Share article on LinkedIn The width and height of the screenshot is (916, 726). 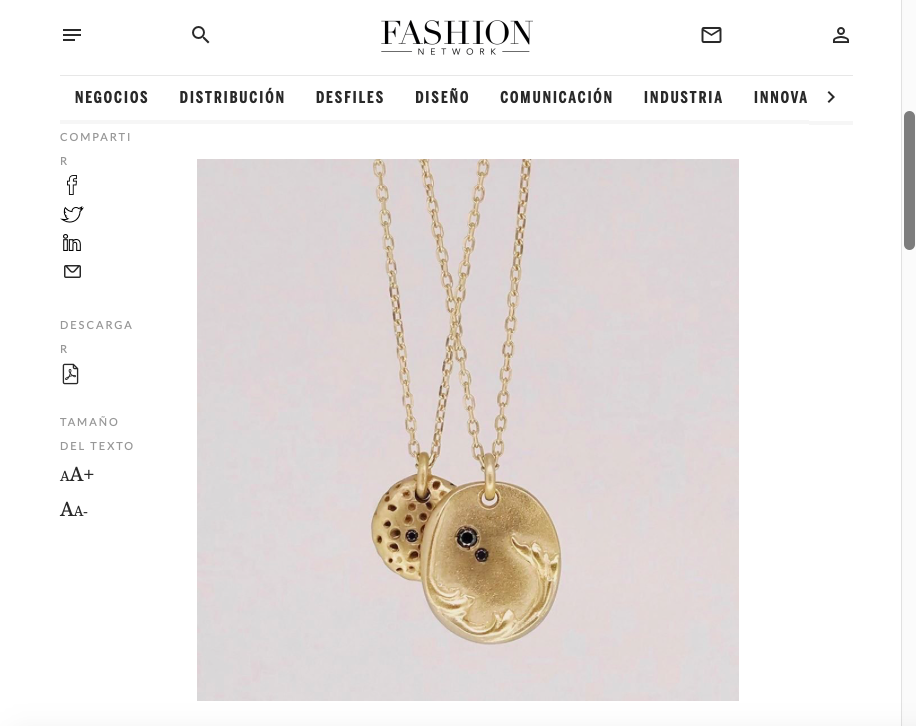pos(72,243)
